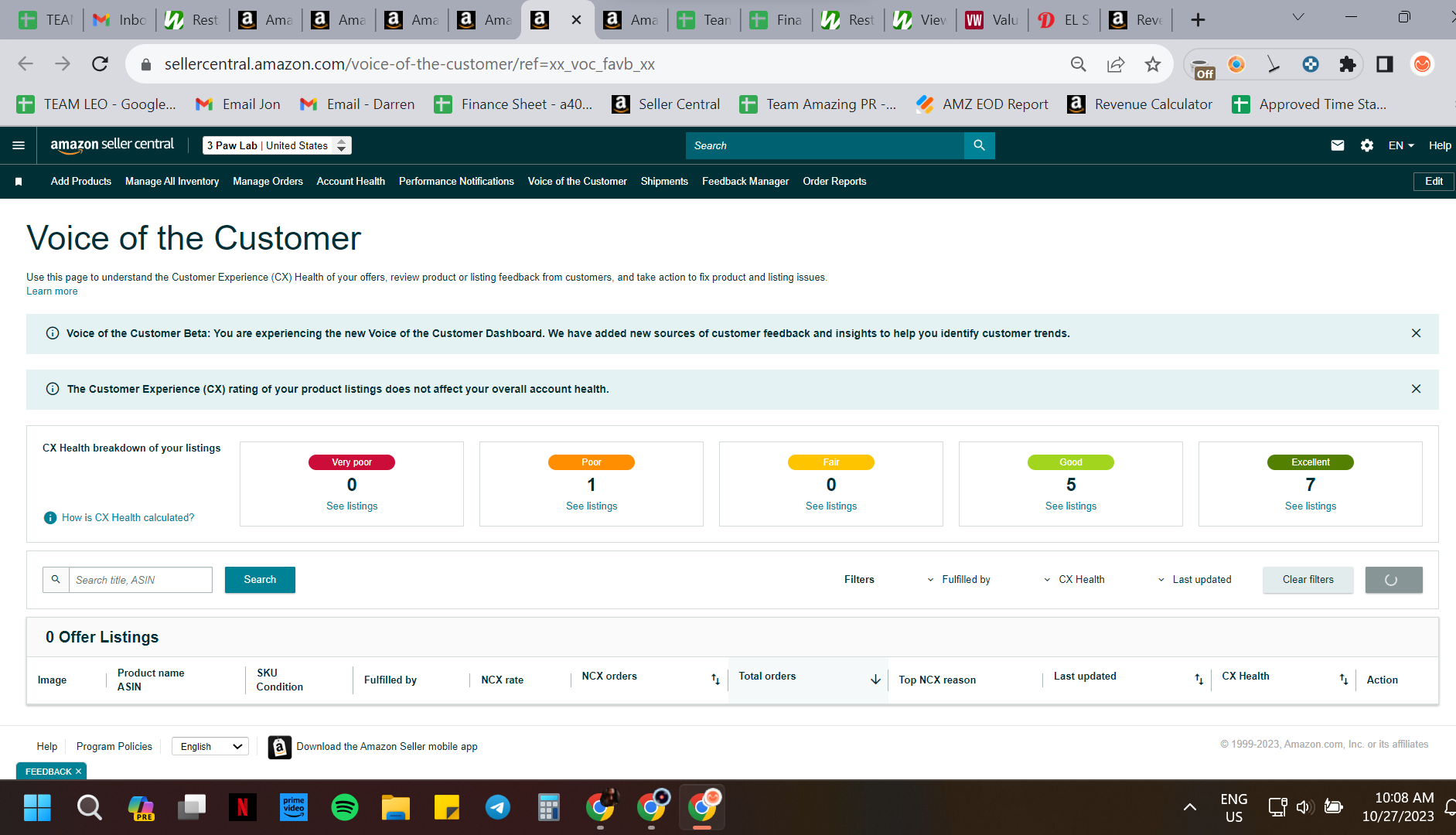Sort by NCX orders column arrows

[715, 680]
